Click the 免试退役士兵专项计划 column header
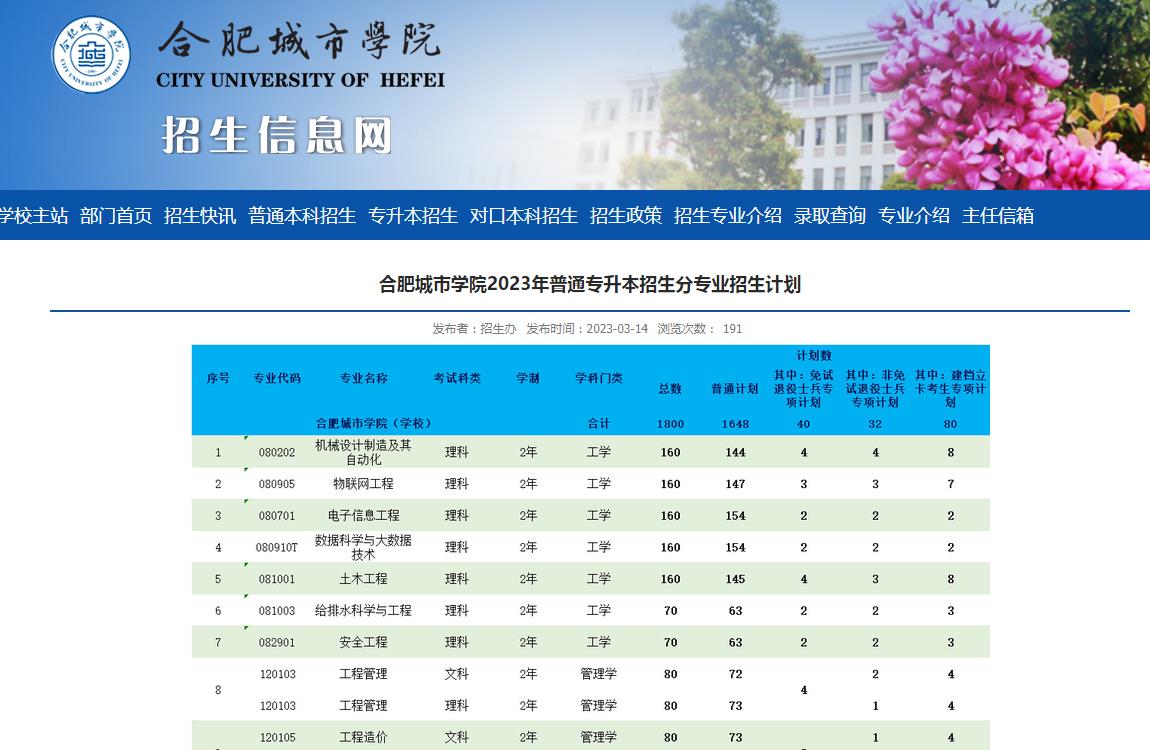This screenshot has height=750, width=1150. pos(804,389)
